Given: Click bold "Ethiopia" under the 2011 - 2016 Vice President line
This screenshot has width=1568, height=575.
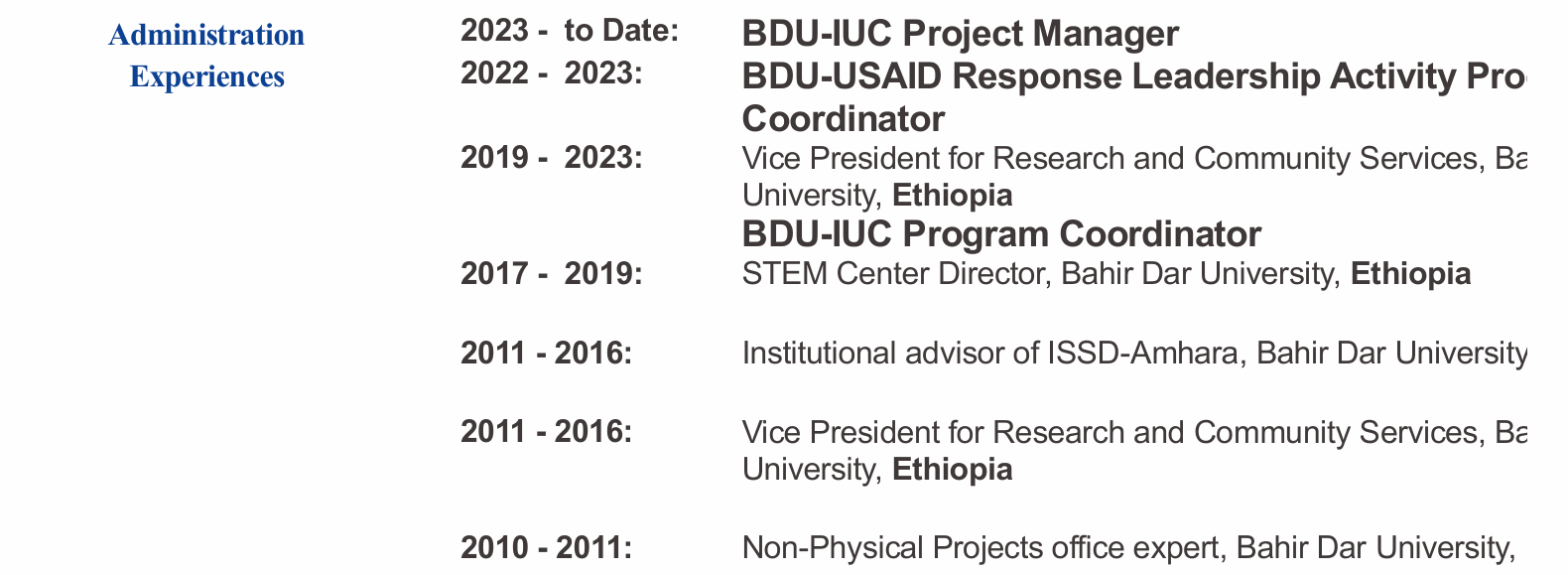Looking at the screenshot, I should coord(953,469).
